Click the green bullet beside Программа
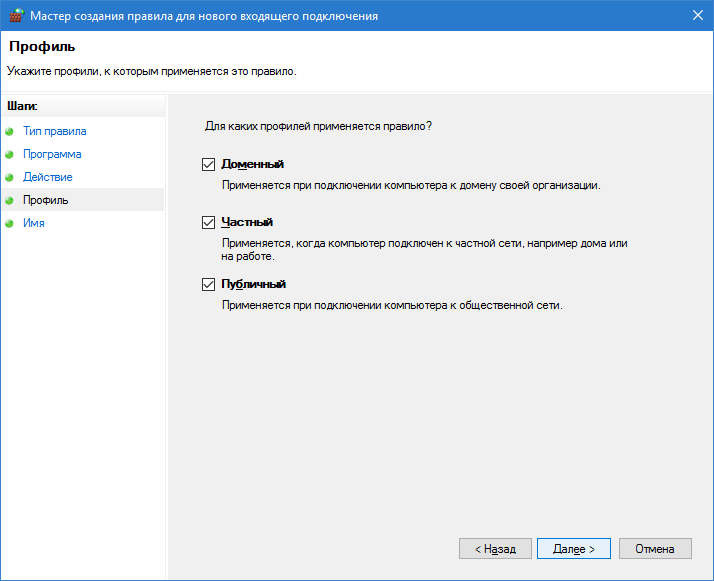The height and width of the screenshot is (581, 714). click(x=10, y=154)
